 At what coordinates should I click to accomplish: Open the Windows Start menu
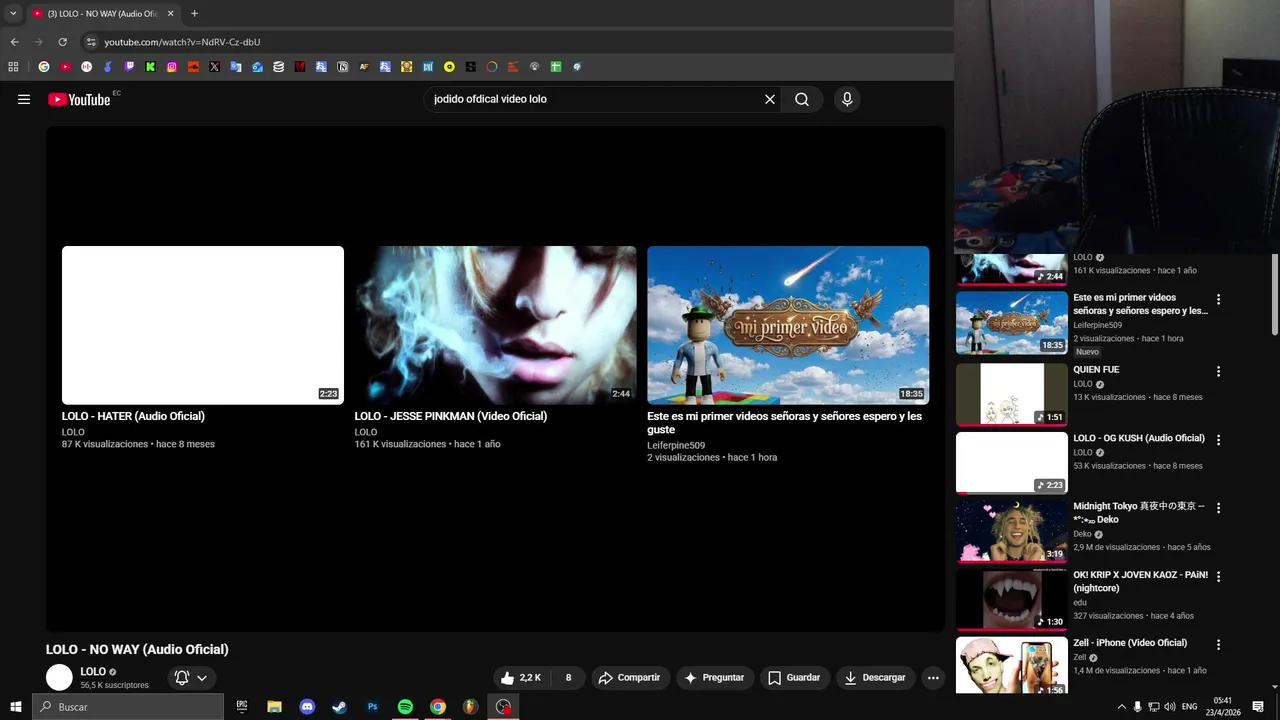pos(16,707)
